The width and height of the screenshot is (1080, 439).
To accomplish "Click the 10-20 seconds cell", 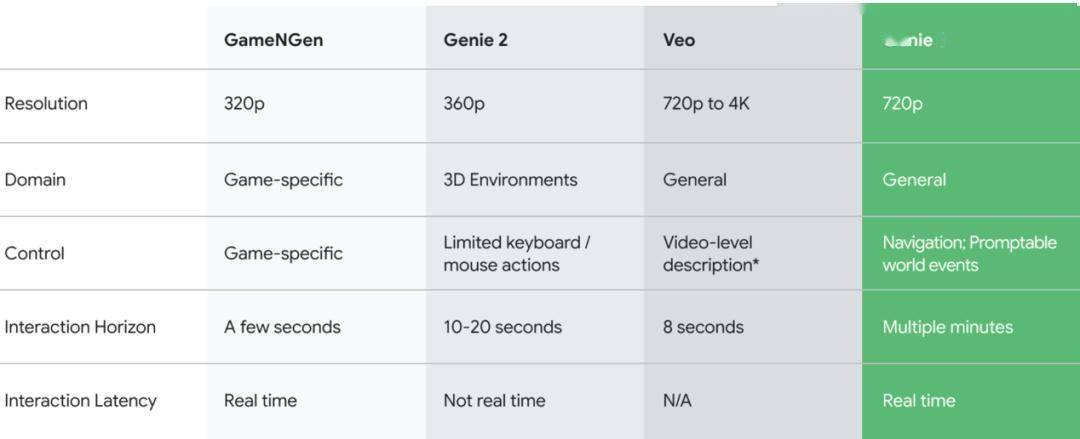I will pos(502,327).
